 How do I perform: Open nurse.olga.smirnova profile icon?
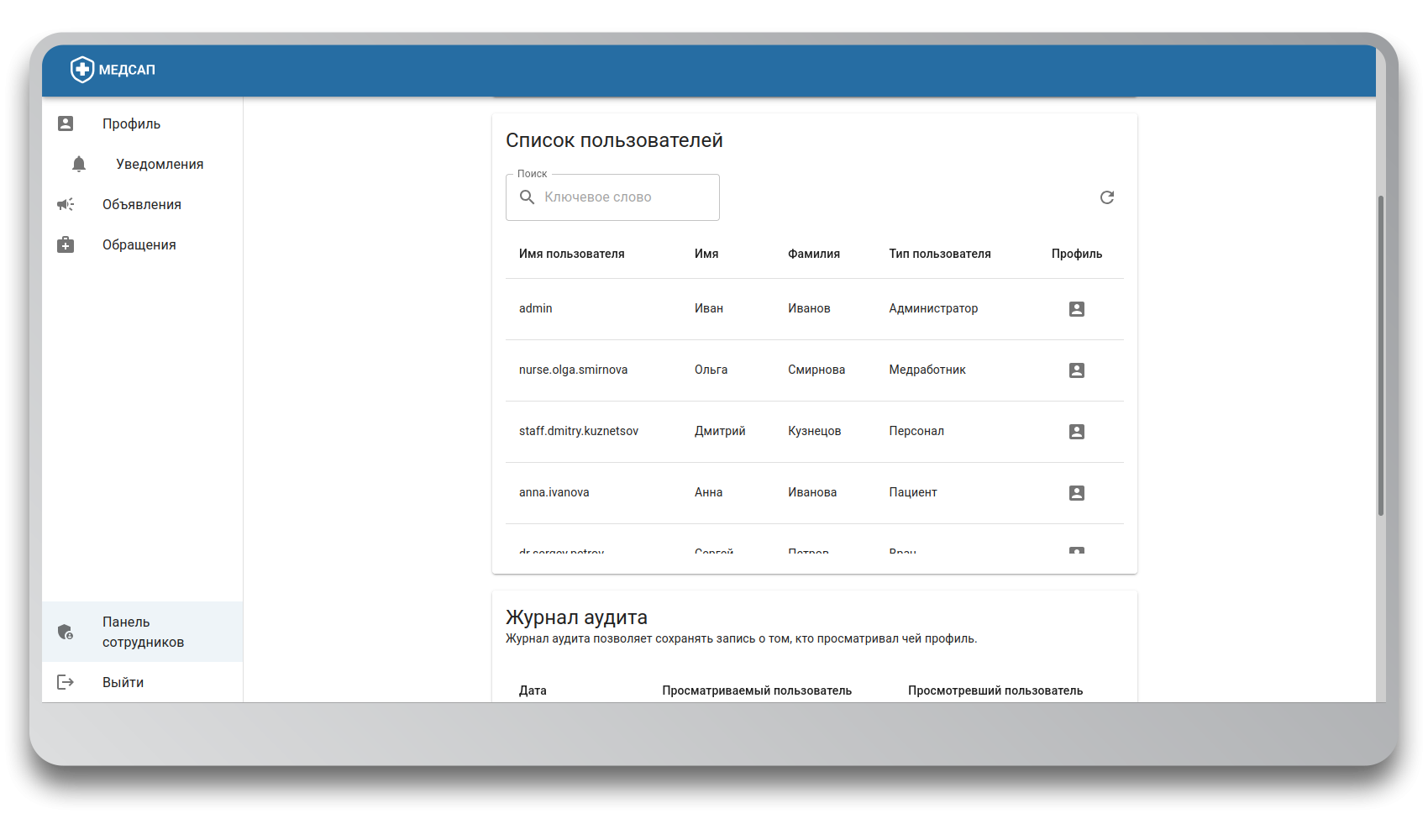(x=1076, y=370)
